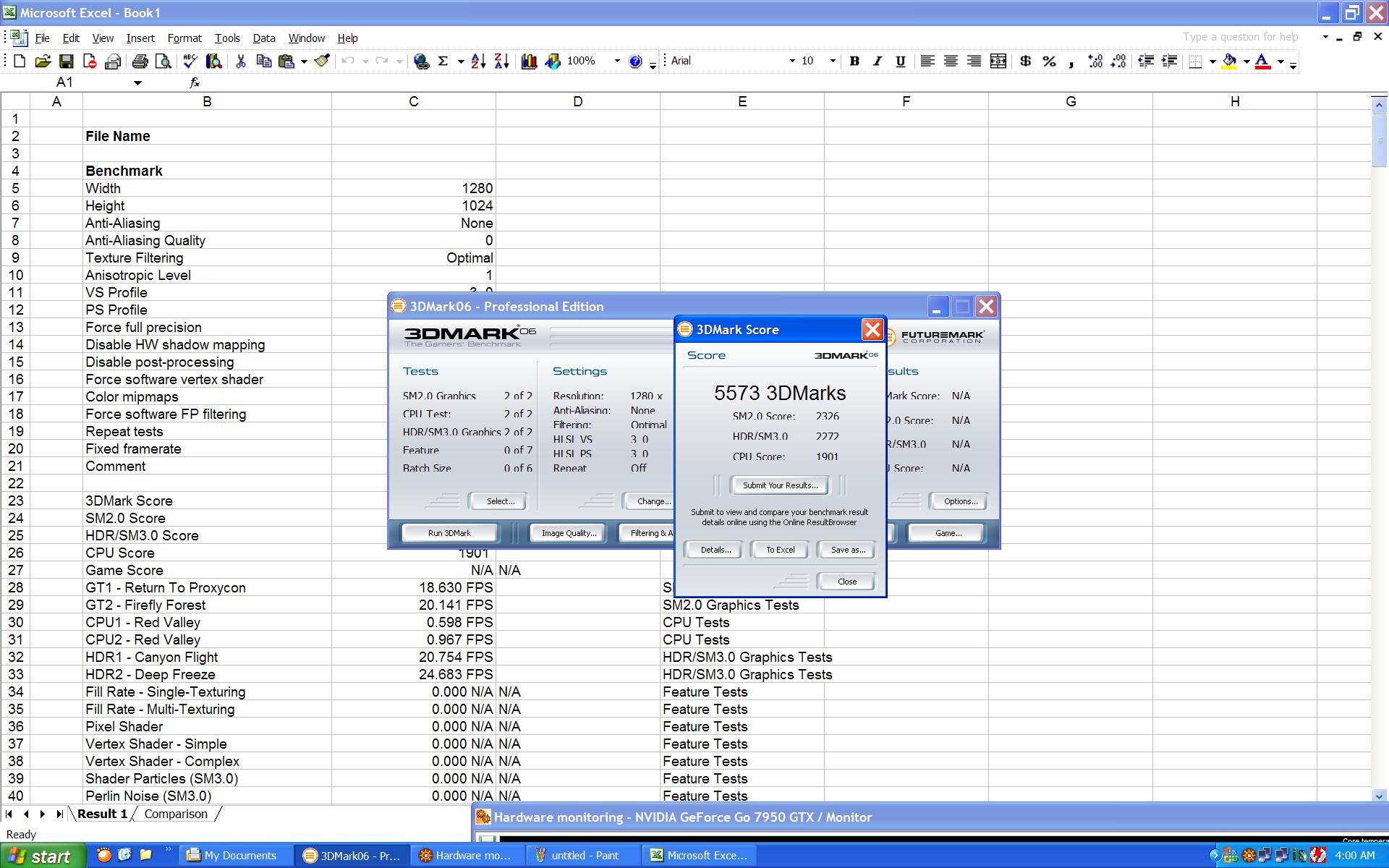The width and height of the screenshot is (1389, 868).
Task: Click the Print toolbar icon
Action: (x=140, y=61)
